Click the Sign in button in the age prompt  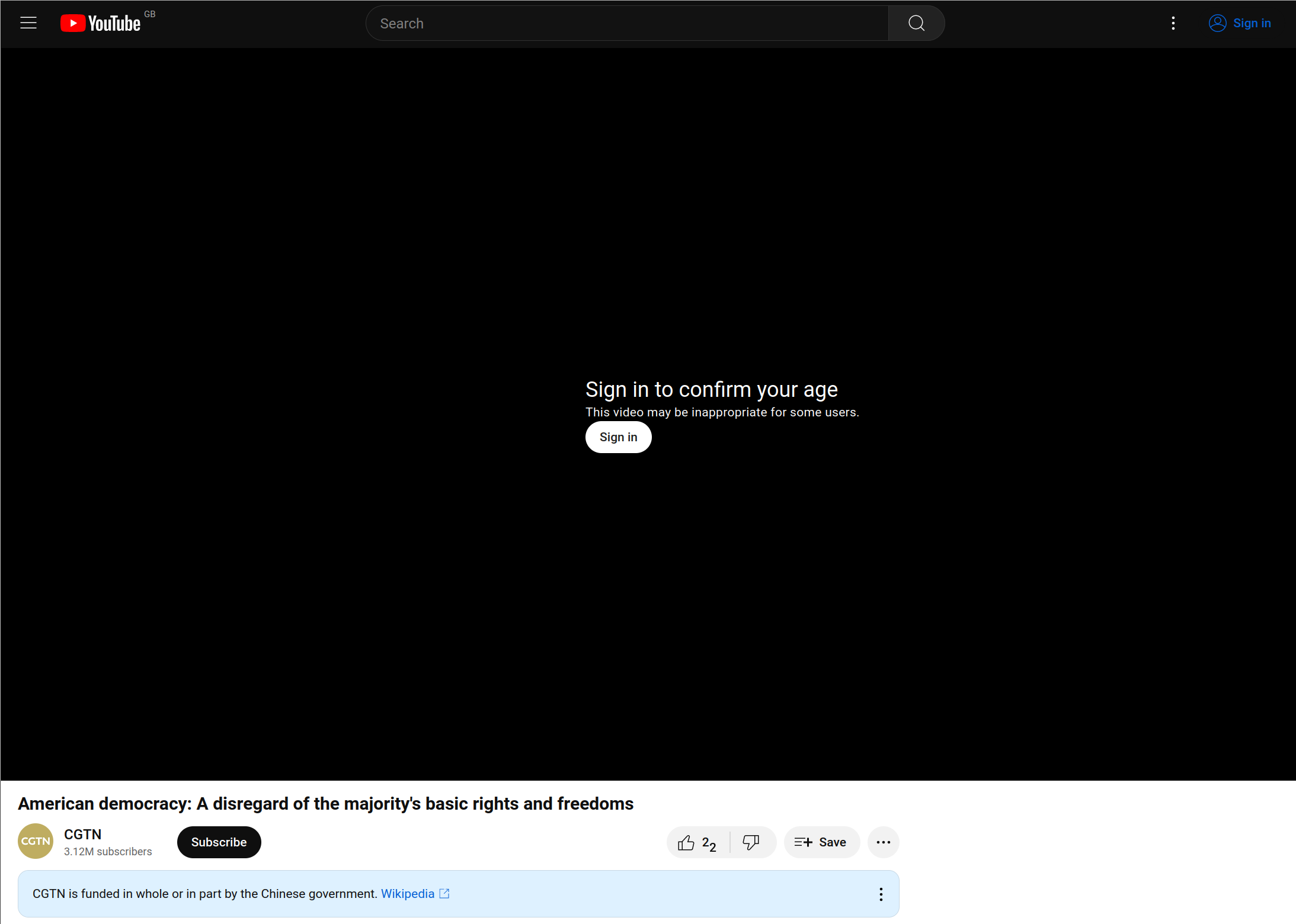tap(618, 437)
